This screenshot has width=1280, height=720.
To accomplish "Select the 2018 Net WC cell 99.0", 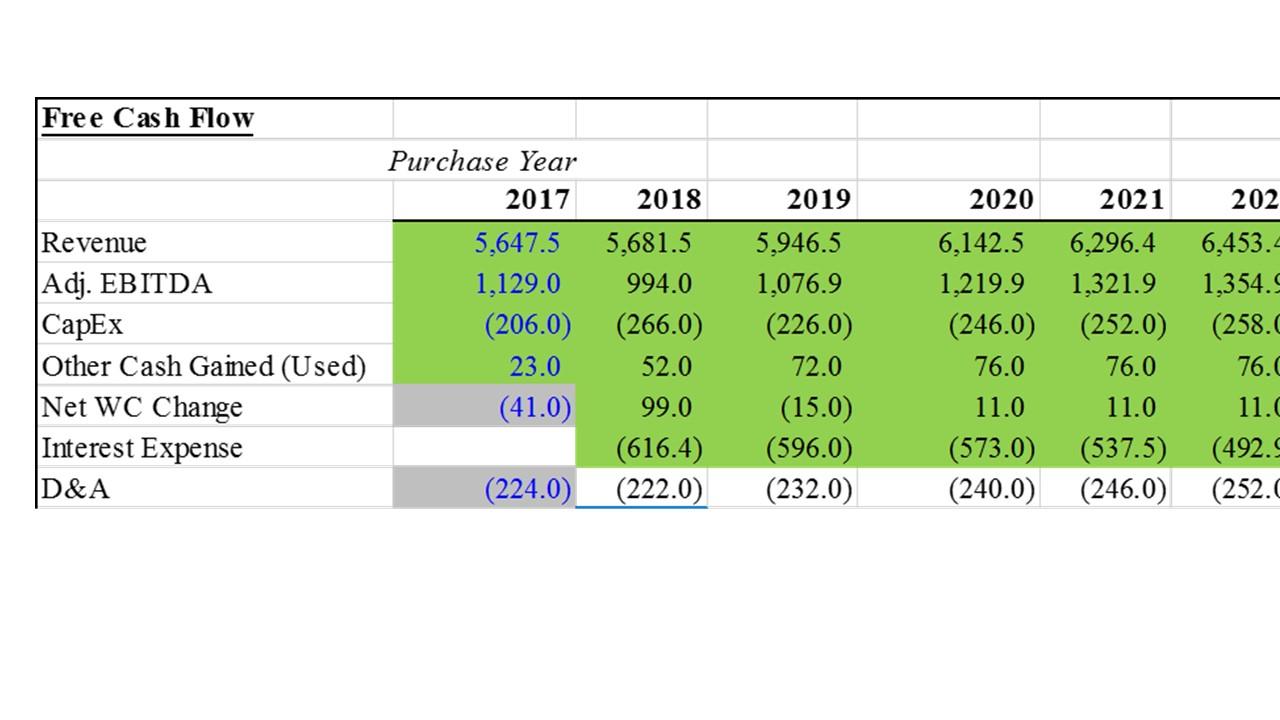I will tap(642, 406).
